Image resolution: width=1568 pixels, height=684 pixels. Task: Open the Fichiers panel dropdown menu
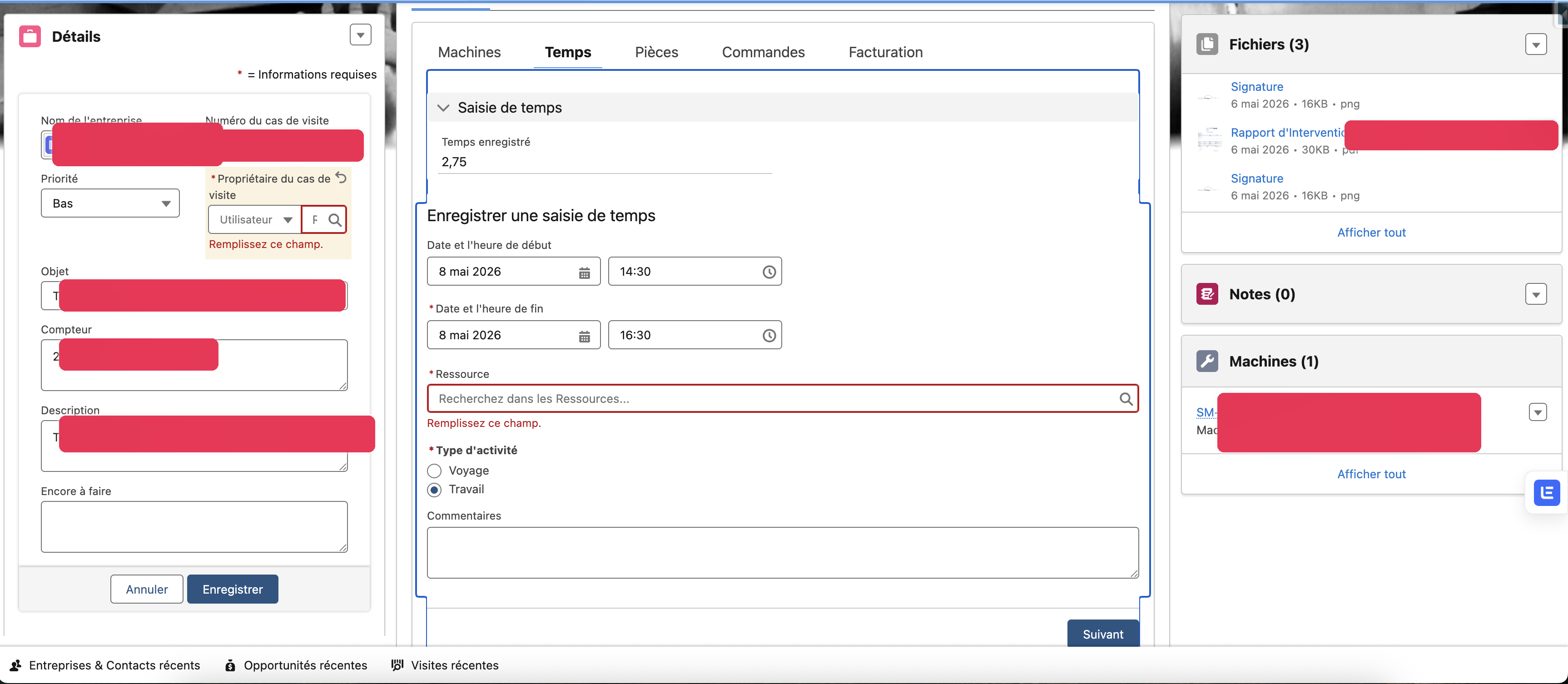click(x=1536, y=45)
